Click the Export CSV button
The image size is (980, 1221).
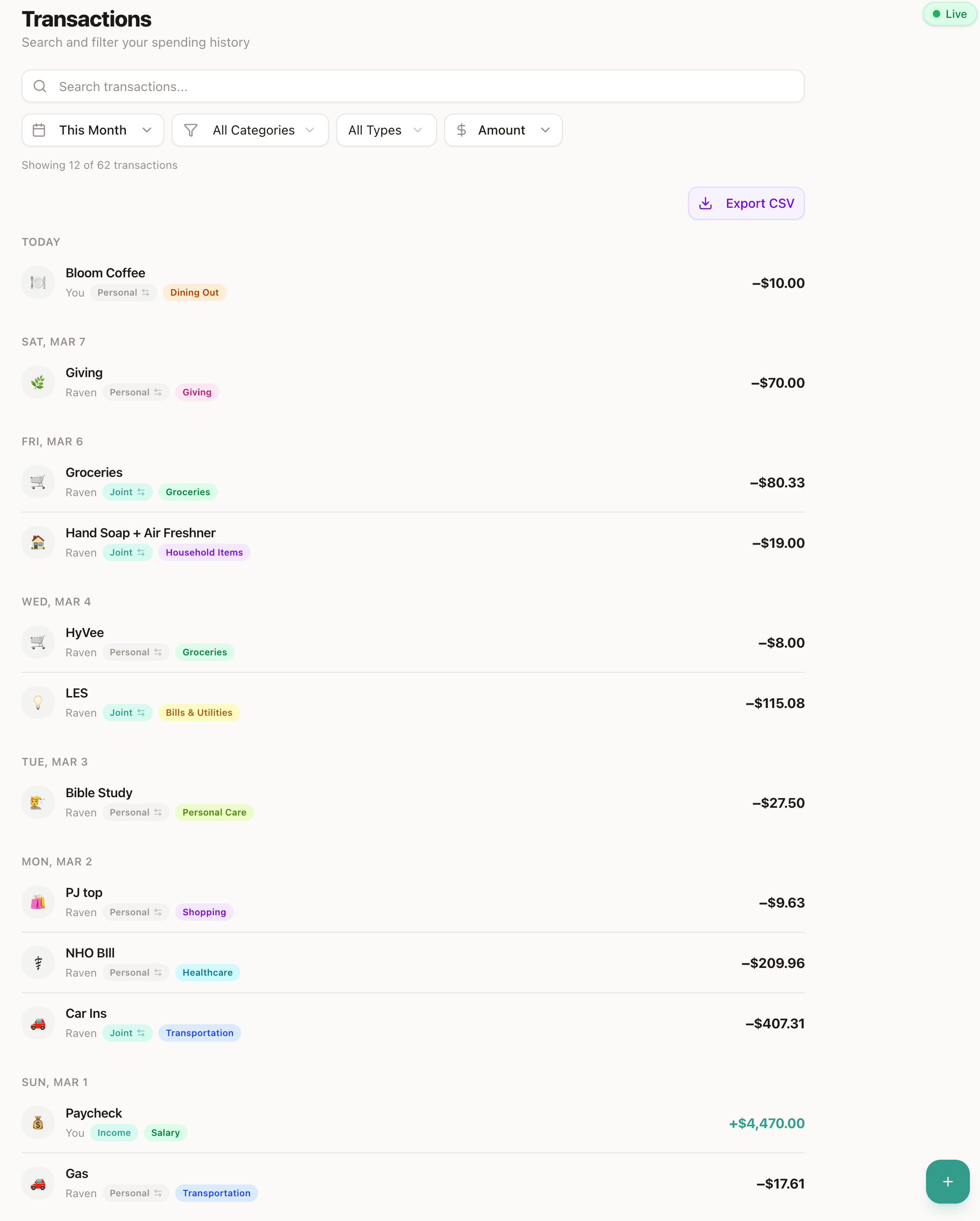[x=746, y=203]
